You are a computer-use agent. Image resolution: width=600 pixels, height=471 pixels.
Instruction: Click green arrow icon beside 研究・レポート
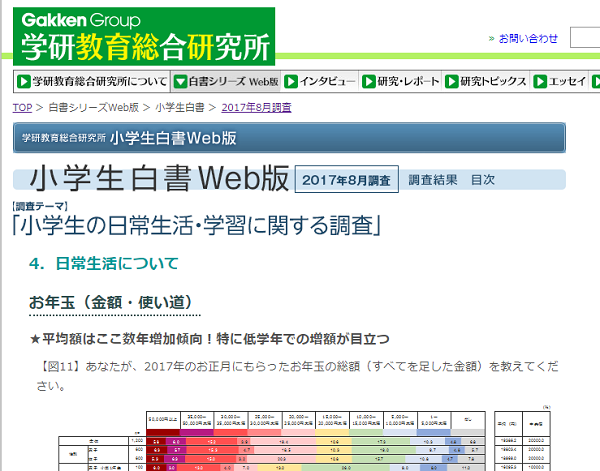pos(369,81)
